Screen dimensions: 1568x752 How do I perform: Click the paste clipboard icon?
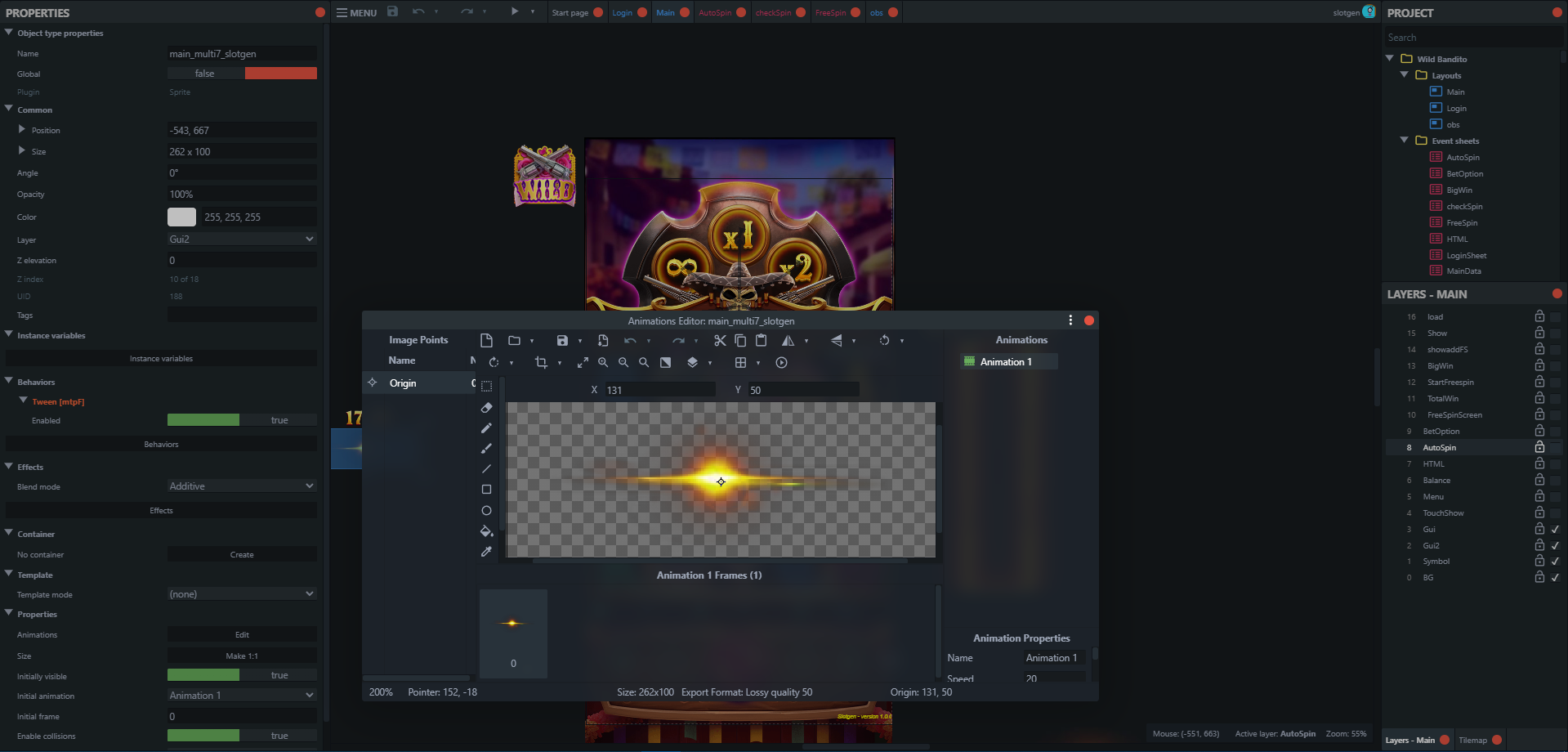tap(761, 341)
